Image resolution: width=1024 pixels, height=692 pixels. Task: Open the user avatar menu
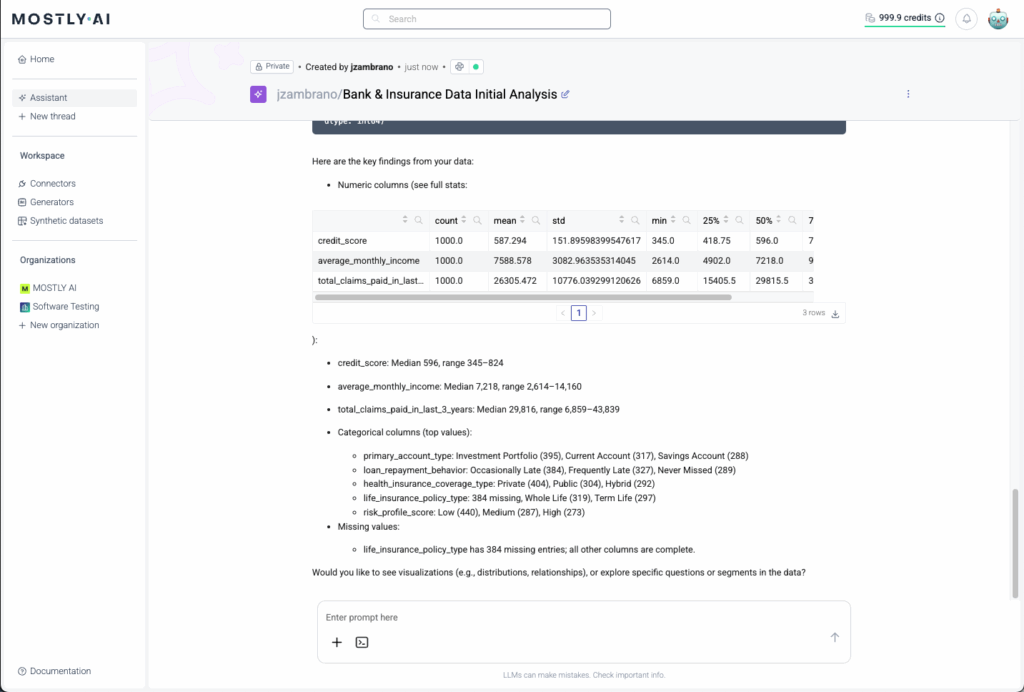pyautogui.click(x=998, y=19)
